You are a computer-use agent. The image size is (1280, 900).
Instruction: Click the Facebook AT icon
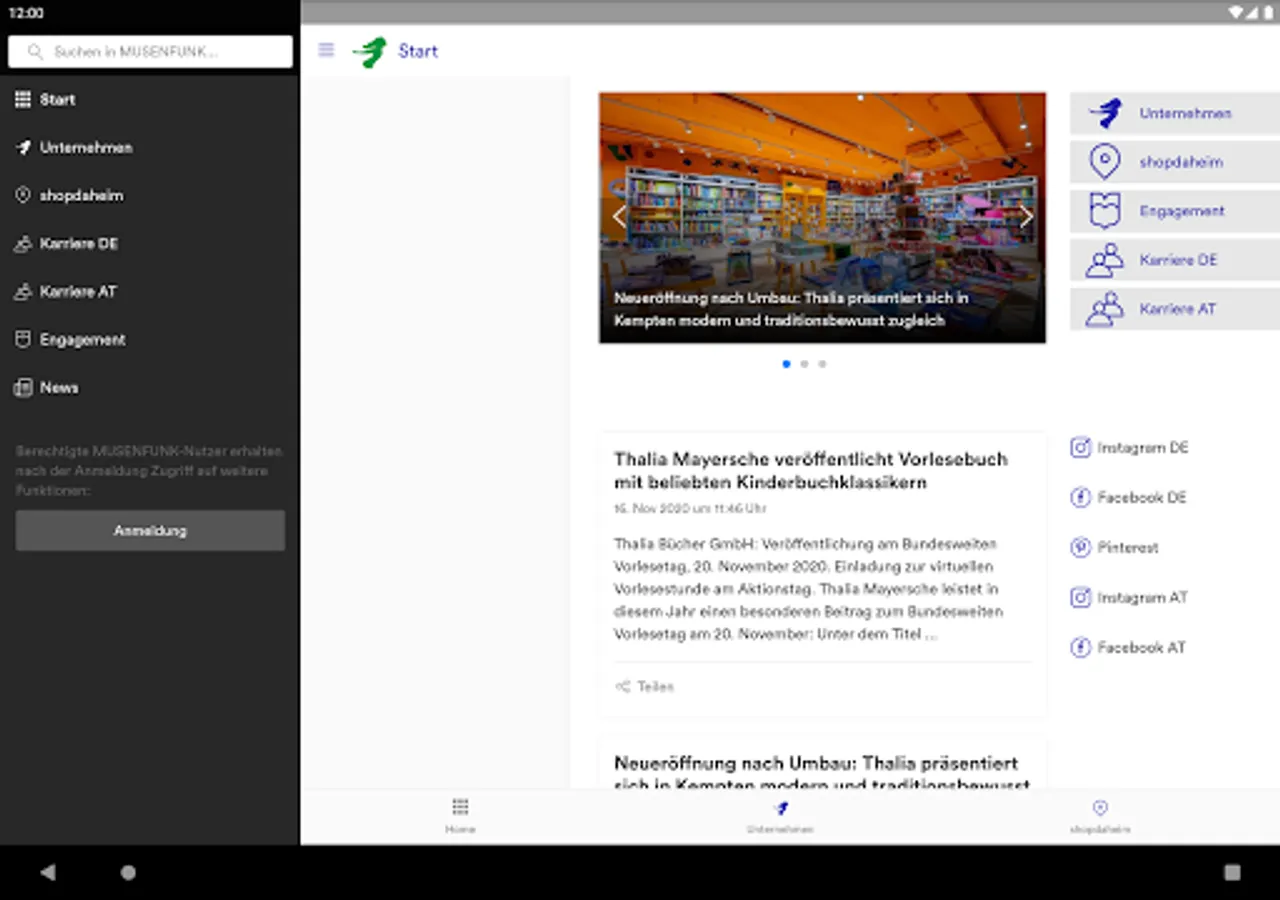(1080, 647)
